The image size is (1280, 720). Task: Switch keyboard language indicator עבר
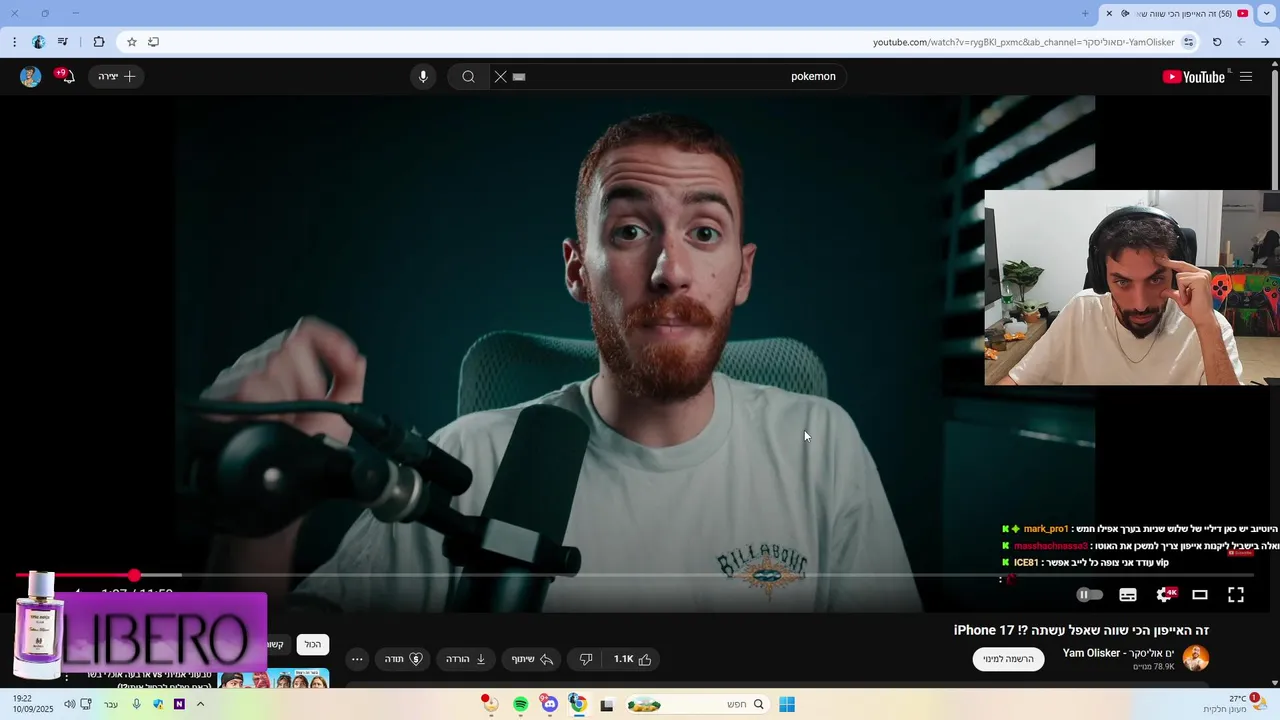click(111, 704)
